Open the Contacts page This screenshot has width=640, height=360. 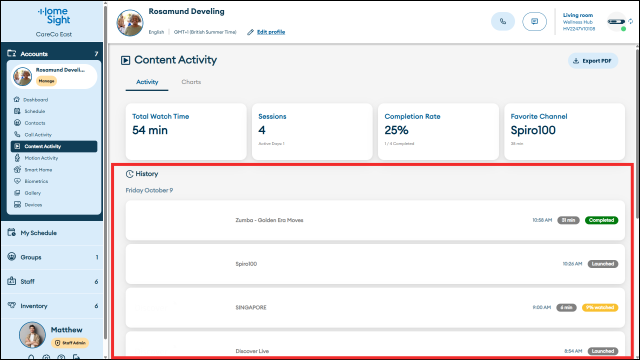pos(35,123)
